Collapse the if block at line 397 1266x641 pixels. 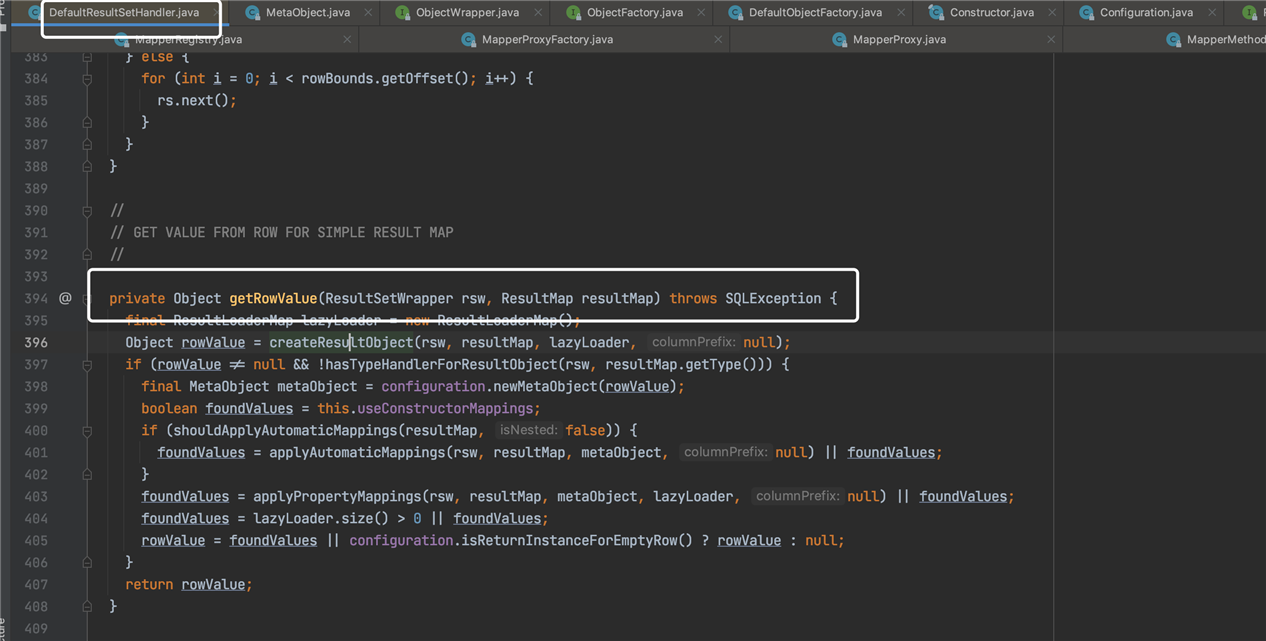point(87,364)
